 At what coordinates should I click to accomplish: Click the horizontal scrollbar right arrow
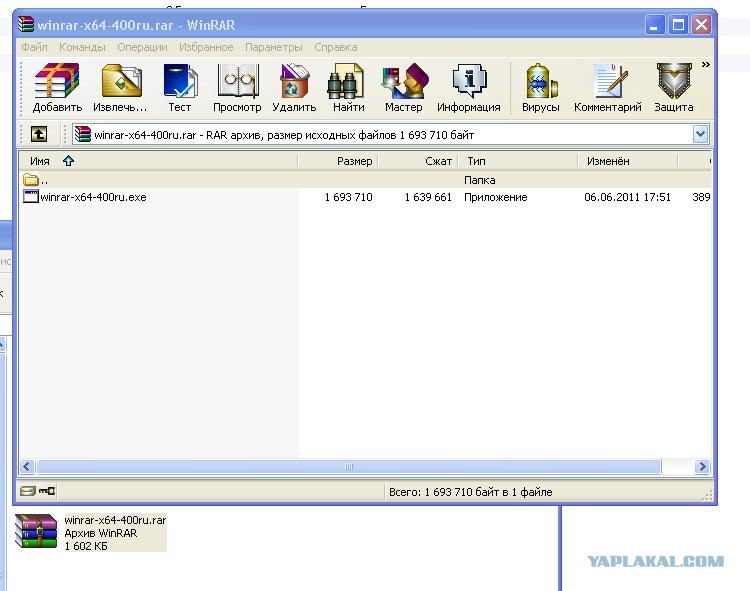[x=702, y=466]
